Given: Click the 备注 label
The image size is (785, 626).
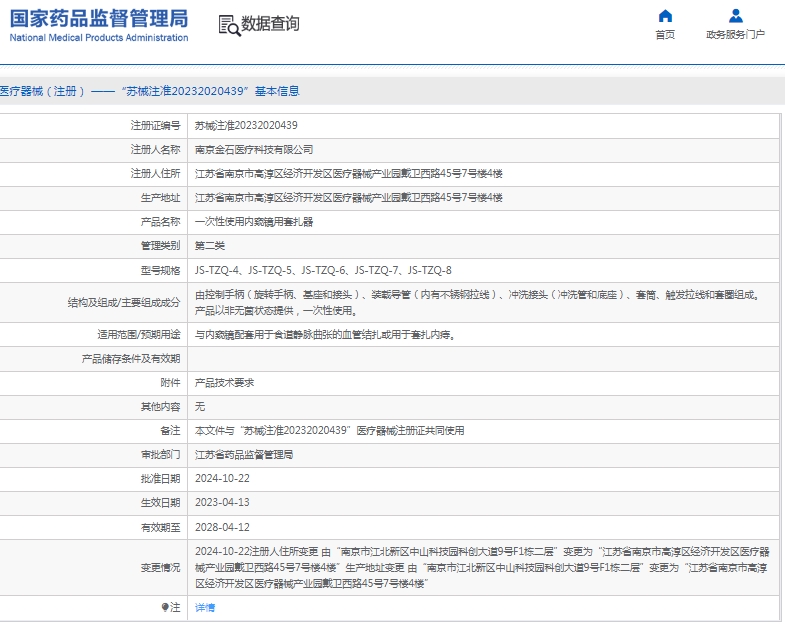Looking at the screenshot, I should click(170, 431).
